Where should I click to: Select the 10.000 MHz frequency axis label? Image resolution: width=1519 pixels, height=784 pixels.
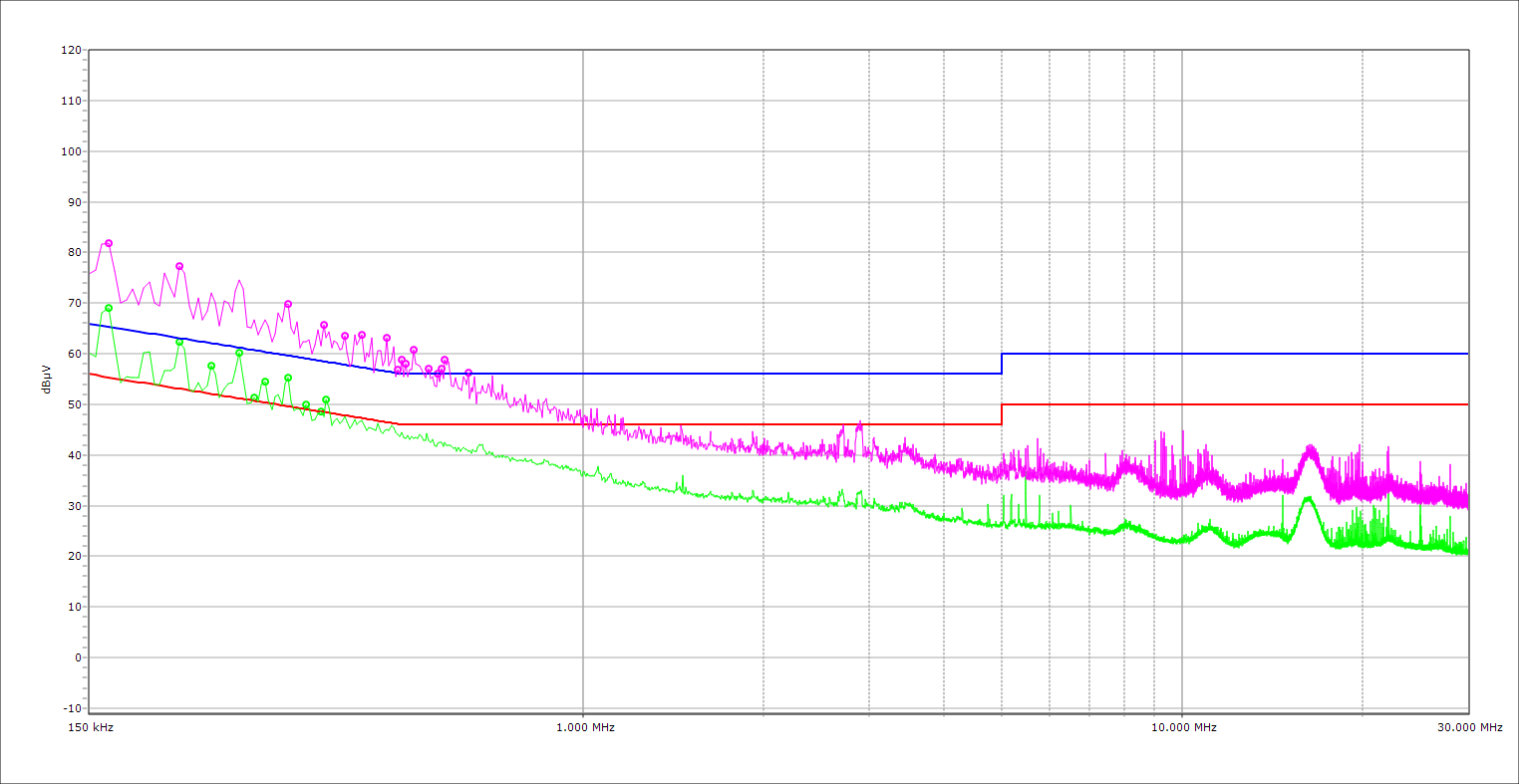[1182, 727]
